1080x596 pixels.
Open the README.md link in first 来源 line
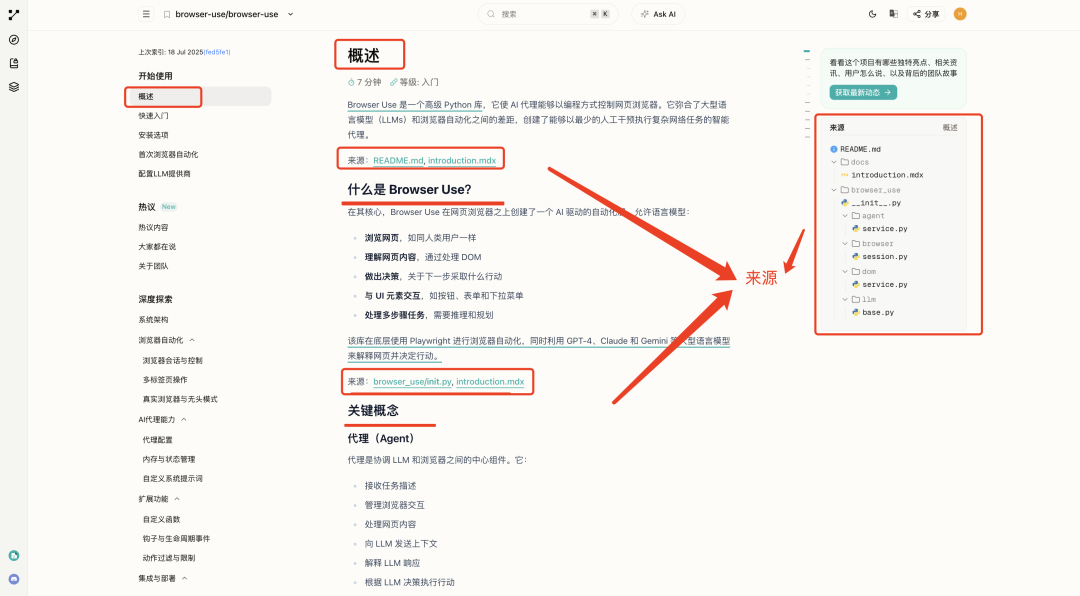tap(398, 161)
